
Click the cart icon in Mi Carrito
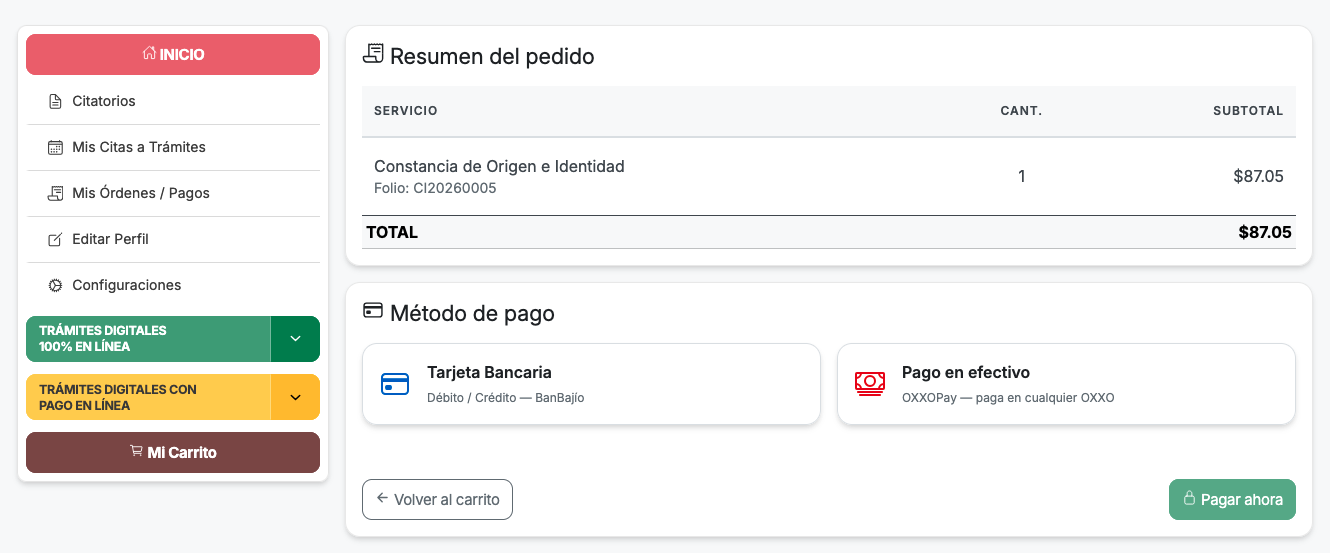pos(136,451)
